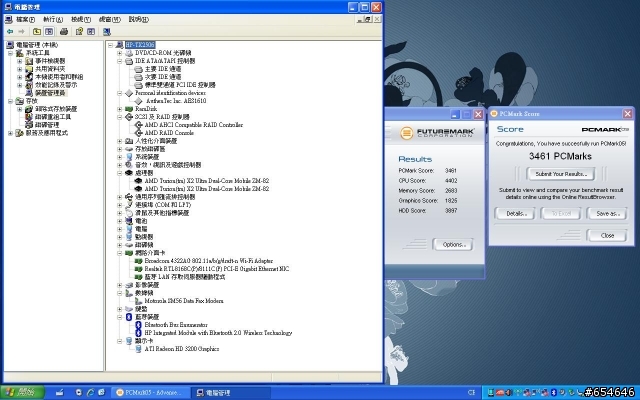This screenshot has height=400, width=640.
Task: Click the Scan for hardware changes toolbar icon
Action: [x=107, y=31]
